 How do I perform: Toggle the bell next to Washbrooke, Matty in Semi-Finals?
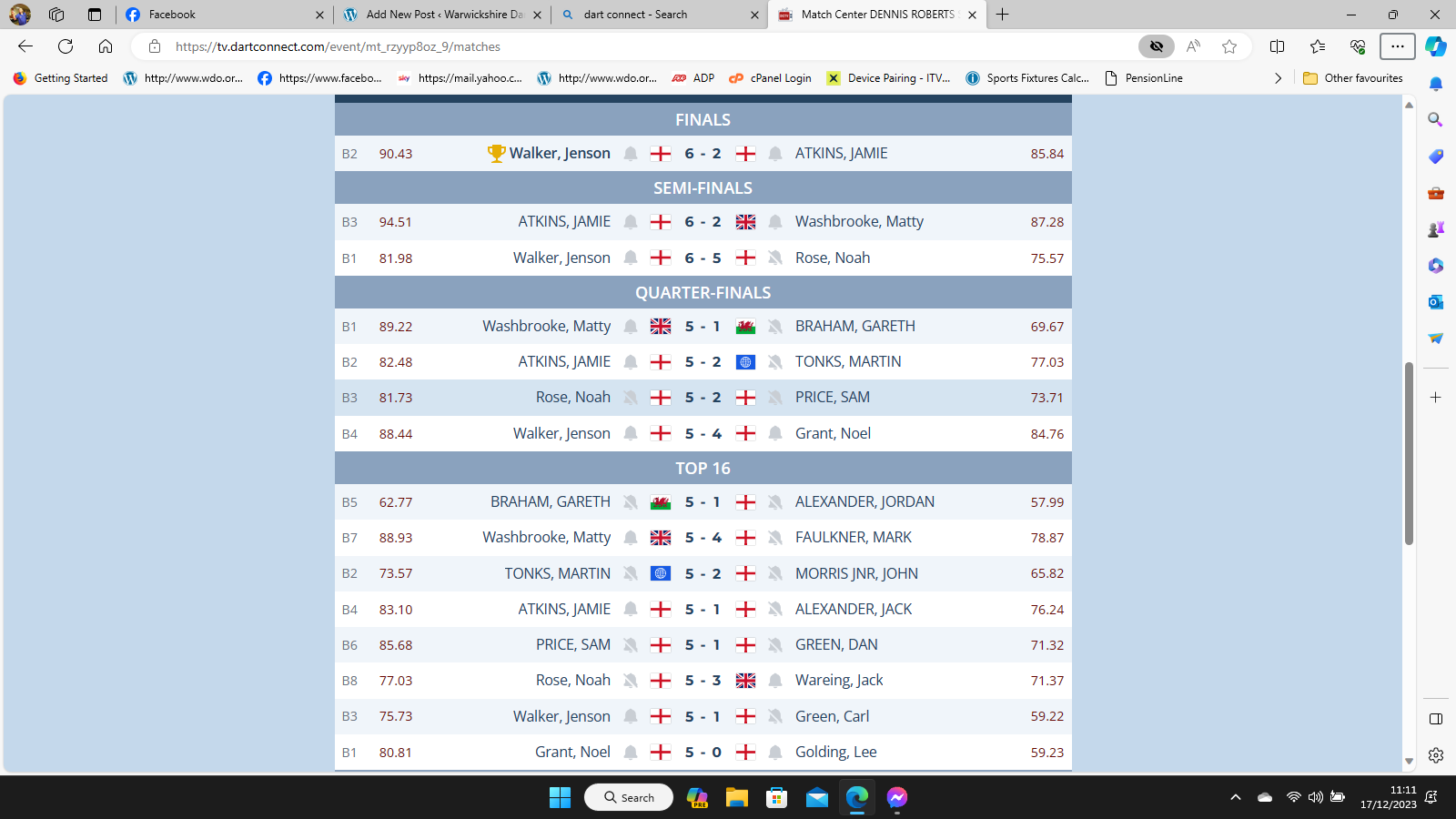775,222
